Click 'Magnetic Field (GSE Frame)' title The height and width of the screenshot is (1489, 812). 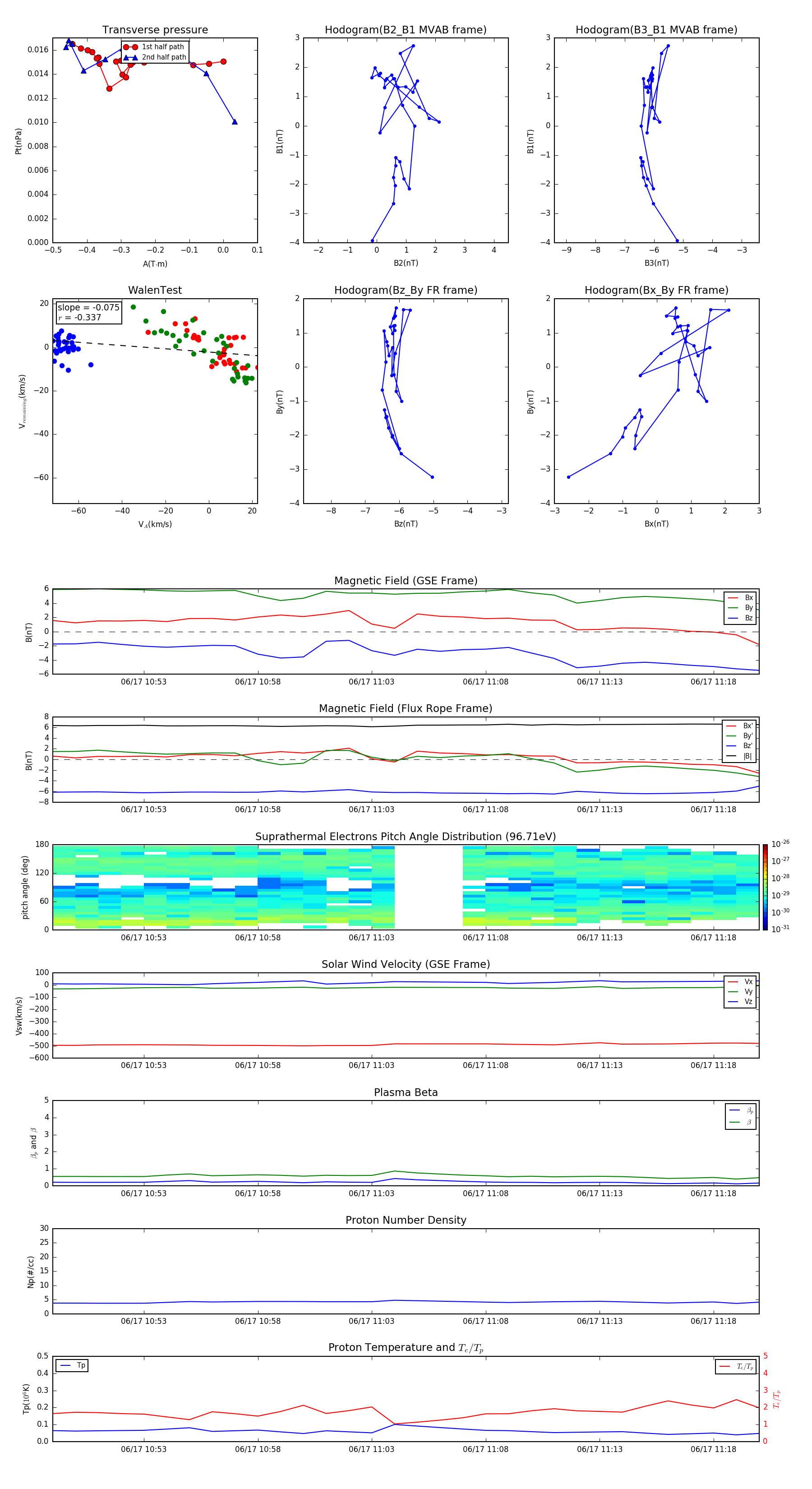(x=406, y=580)
